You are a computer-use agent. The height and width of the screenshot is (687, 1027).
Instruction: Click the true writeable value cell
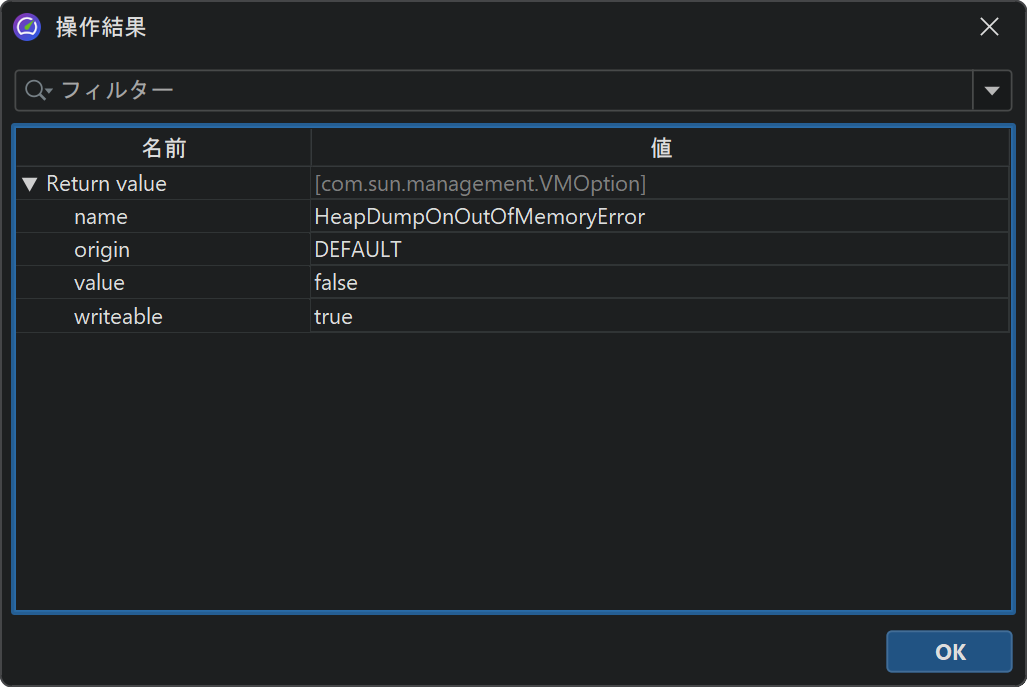[333, 317]
